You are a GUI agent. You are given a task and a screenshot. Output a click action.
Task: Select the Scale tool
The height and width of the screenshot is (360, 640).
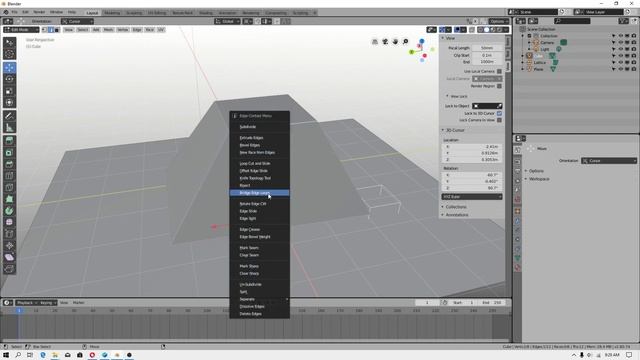(x=9, y=91)
